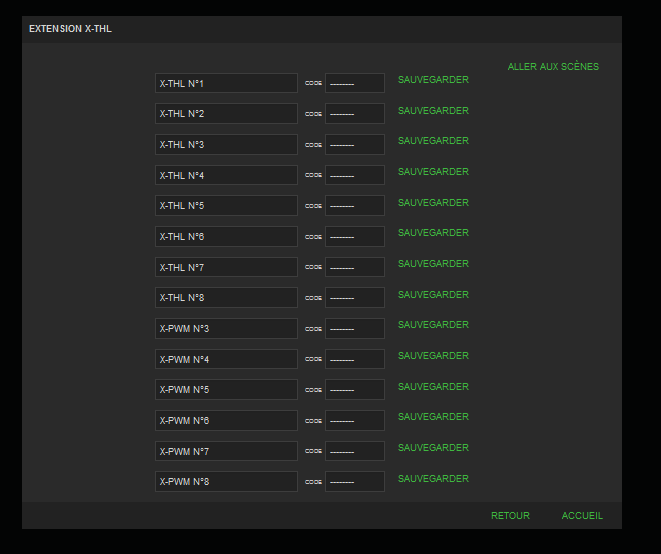This screenshot has height=554, width=661.
Task: Focus the code box on the X-THL N°8 row
Action: 355,297
